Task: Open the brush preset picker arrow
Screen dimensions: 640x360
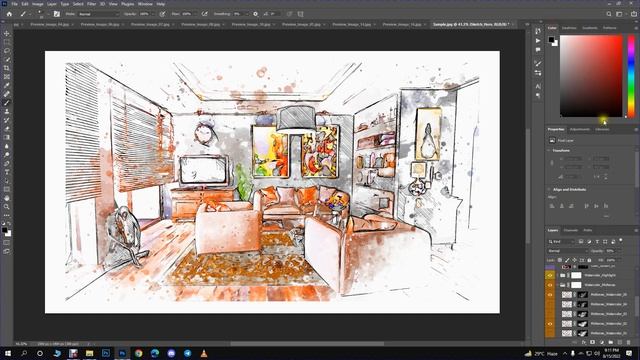Action: click(48, 14)
